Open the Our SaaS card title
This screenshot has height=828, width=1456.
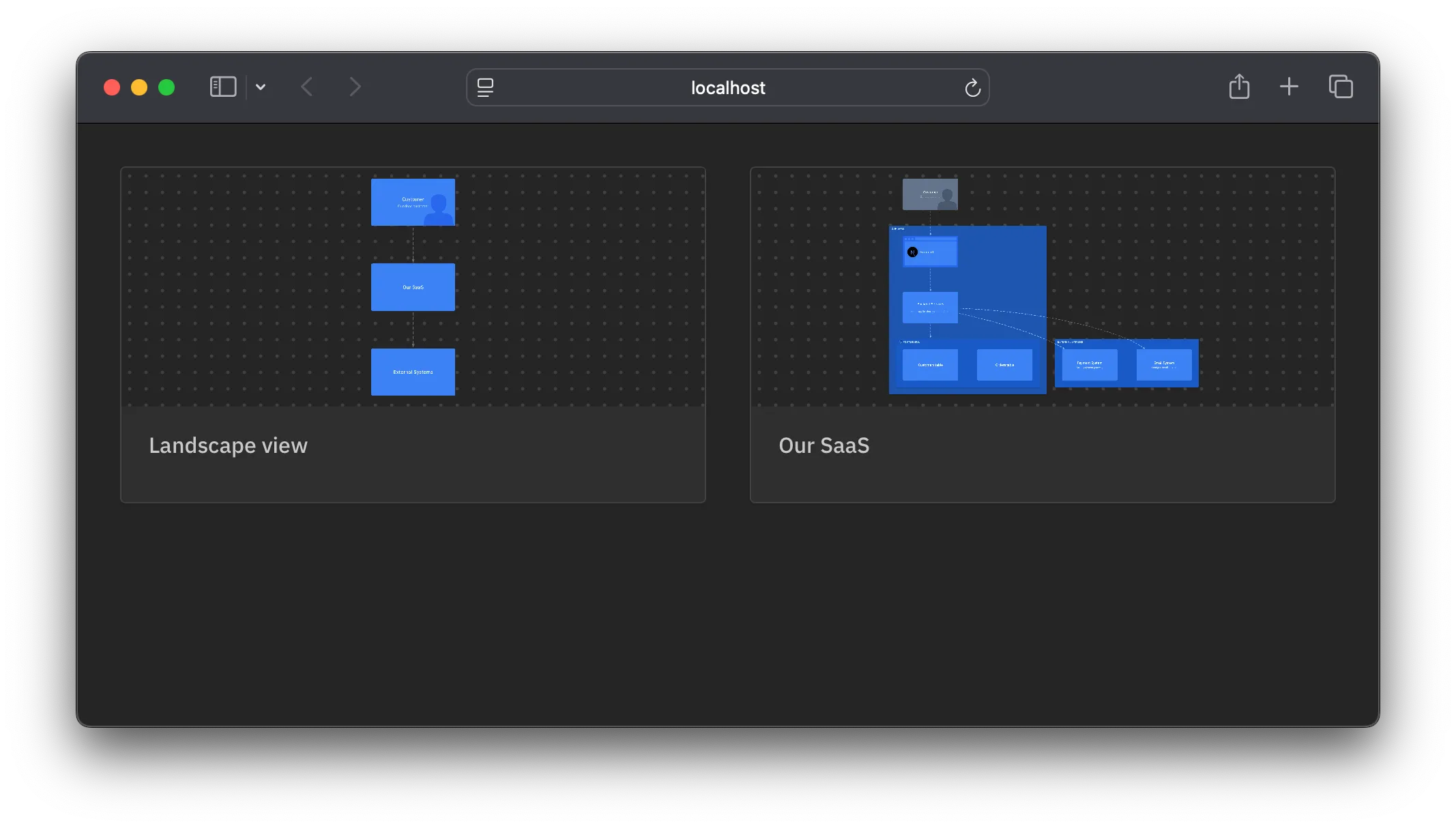(824, 445)
